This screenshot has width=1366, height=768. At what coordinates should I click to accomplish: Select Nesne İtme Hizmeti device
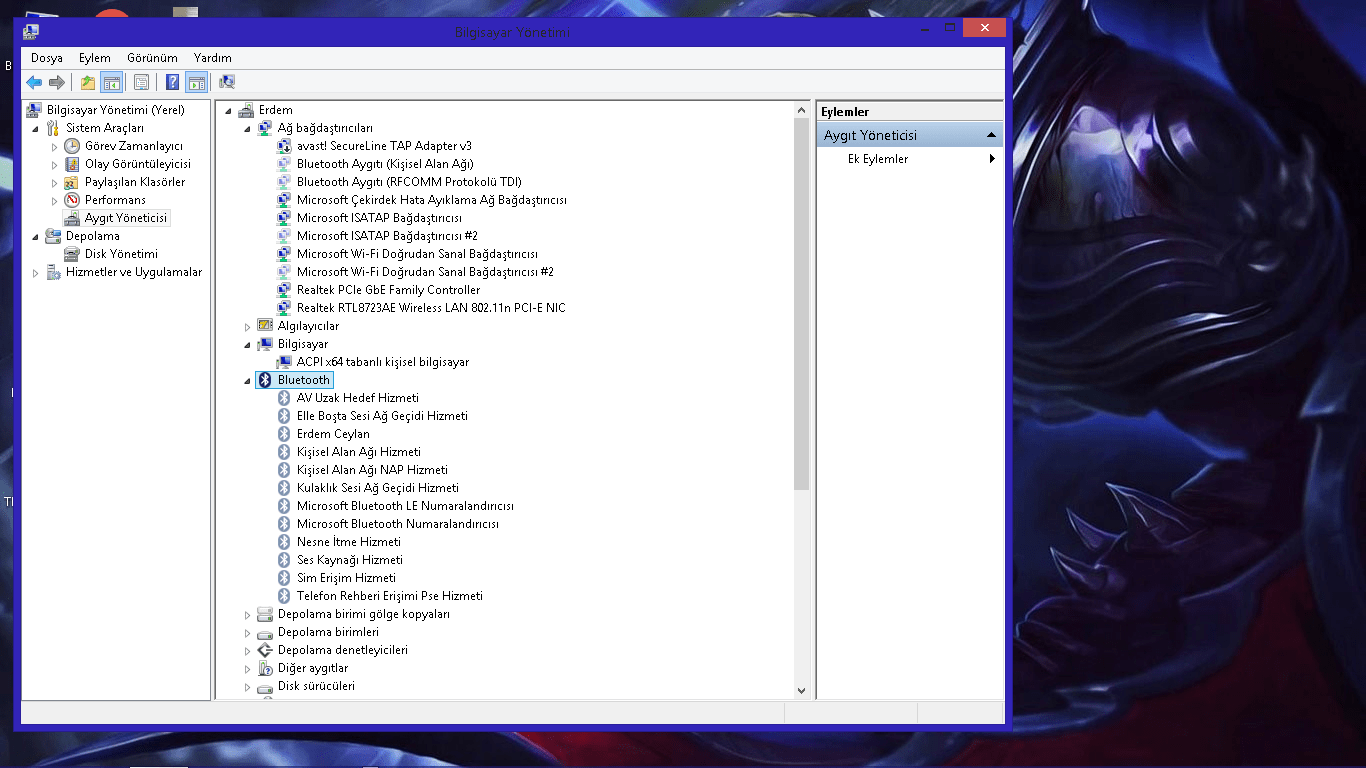coord(349,542)
